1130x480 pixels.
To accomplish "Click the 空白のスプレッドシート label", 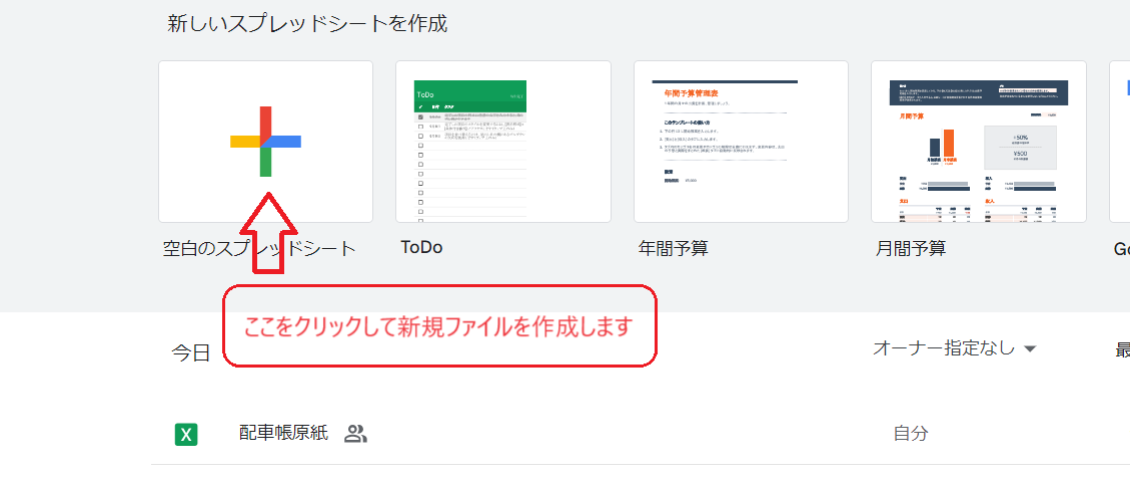I will (259, 249).
